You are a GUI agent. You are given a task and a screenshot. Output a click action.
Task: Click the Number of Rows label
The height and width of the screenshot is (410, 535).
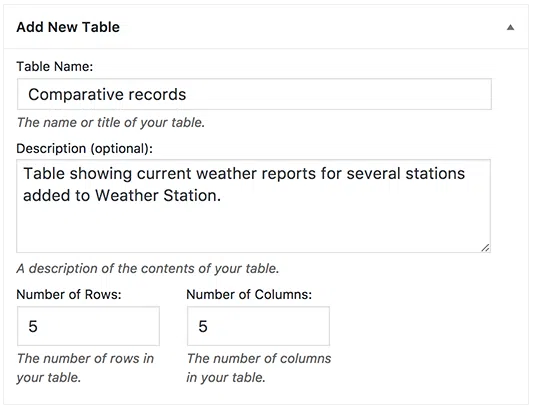69,294
